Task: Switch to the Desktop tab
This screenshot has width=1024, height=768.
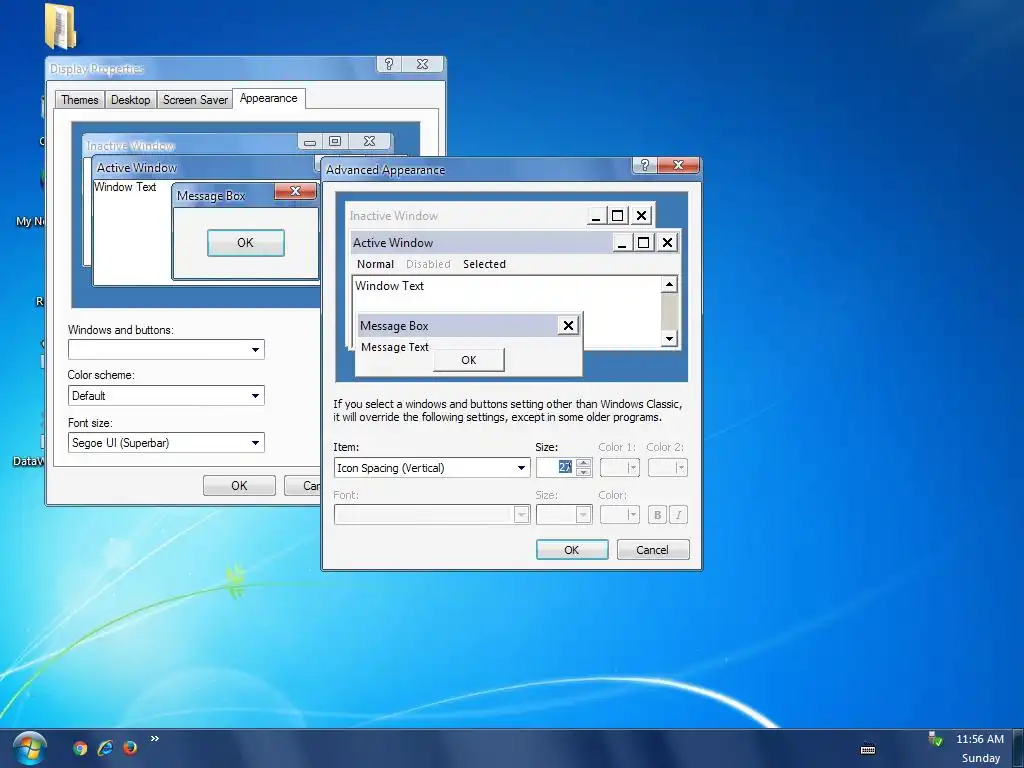Action: (131, 100)
